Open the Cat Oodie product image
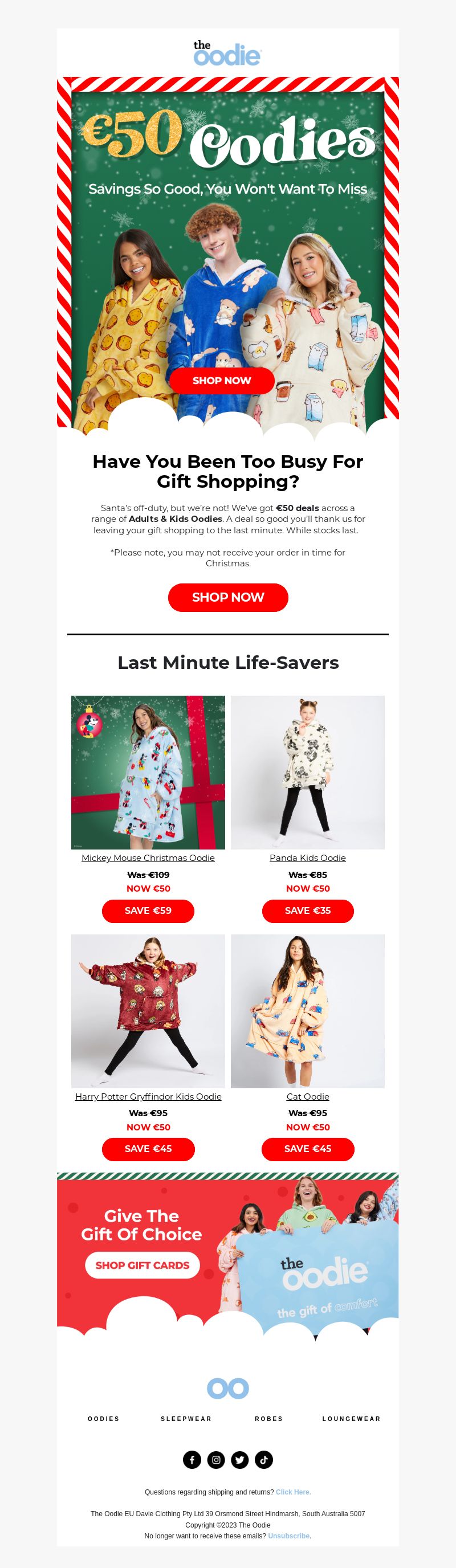 307,1011
